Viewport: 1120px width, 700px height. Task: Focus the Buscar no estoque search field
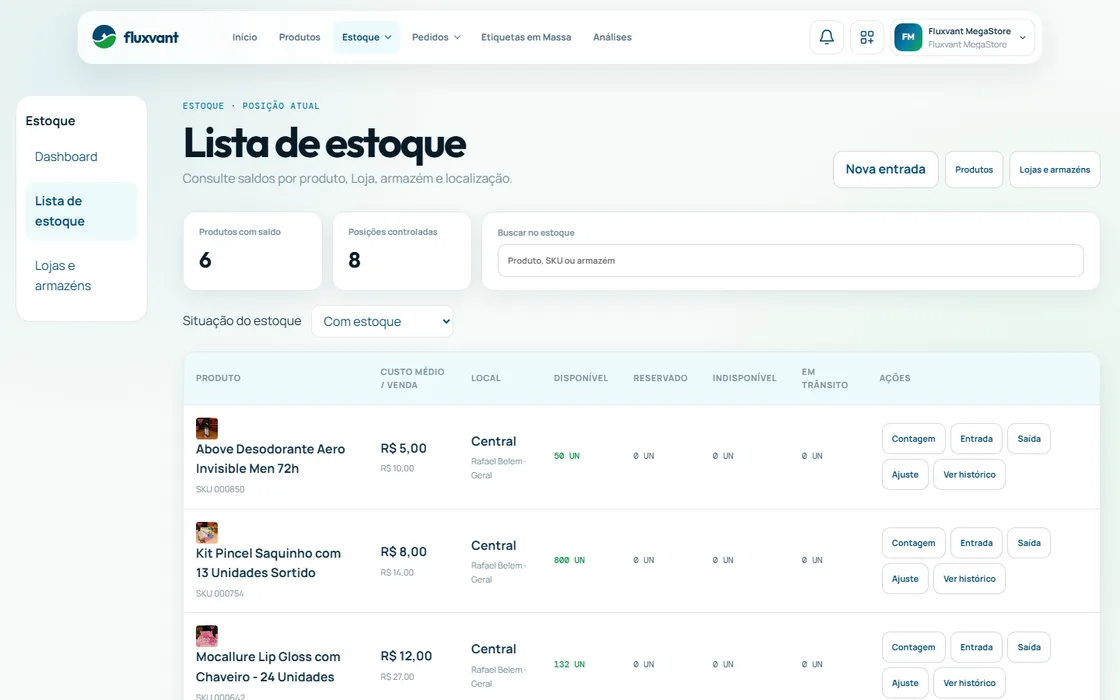point(790,261)
